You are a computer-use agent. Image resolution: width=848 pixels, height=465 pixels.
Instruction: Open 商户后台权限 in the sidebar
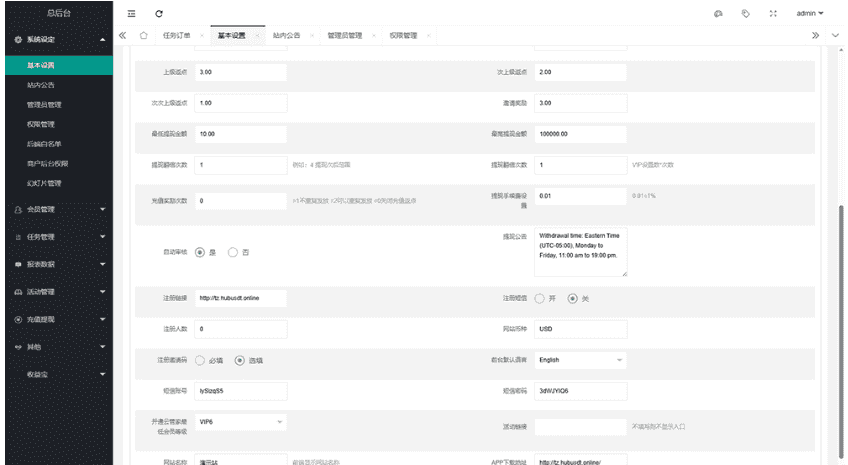59,164
